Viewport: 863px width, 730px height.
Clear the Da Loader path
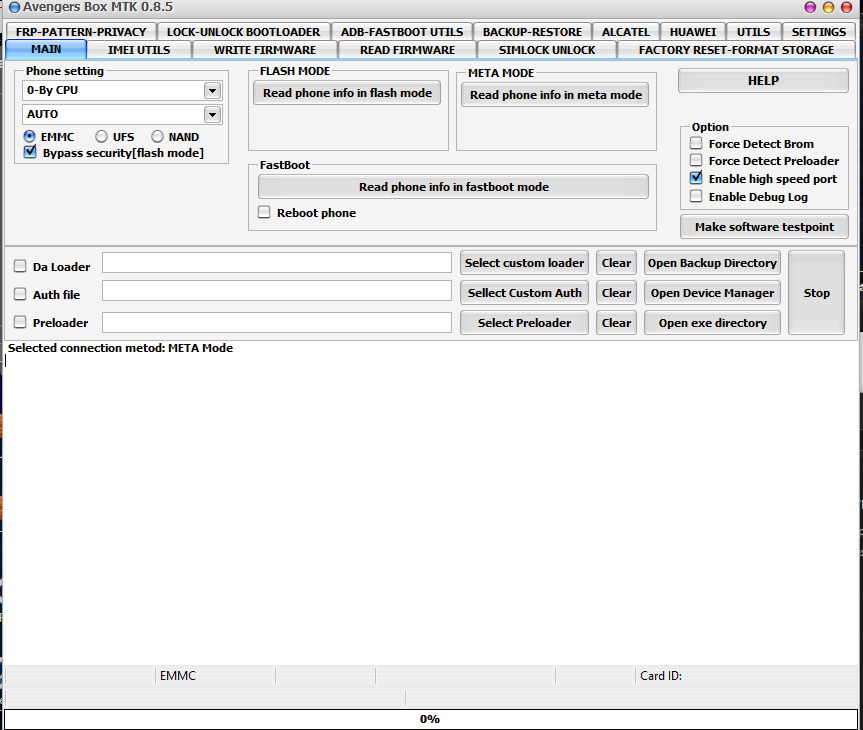tap(616, 263)
